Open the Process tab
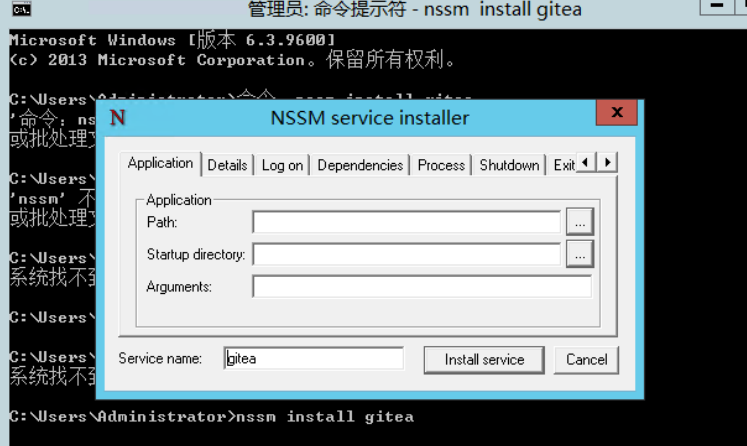 441,165
